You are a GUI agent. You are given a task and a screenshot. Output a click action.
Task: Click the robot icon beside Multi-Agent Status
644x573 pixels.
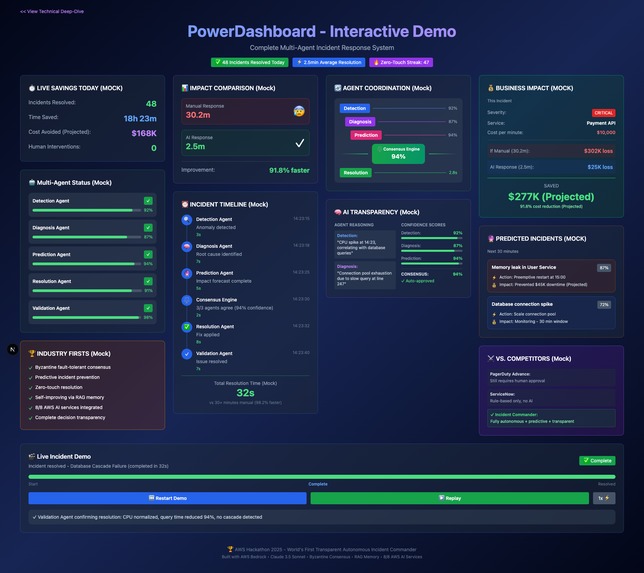(32, 182)
